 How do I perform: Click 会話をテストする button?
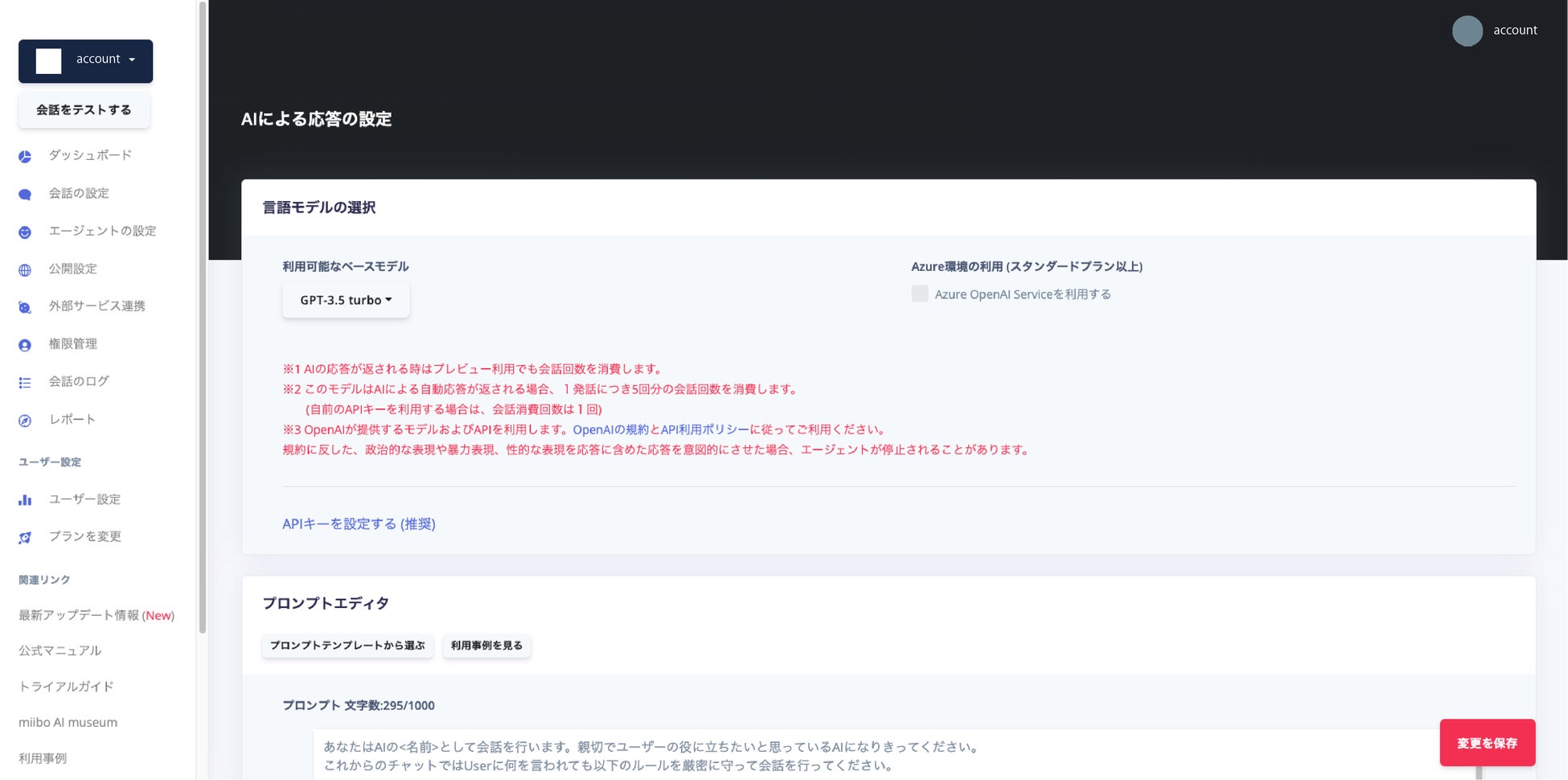(x=84, y=110)
